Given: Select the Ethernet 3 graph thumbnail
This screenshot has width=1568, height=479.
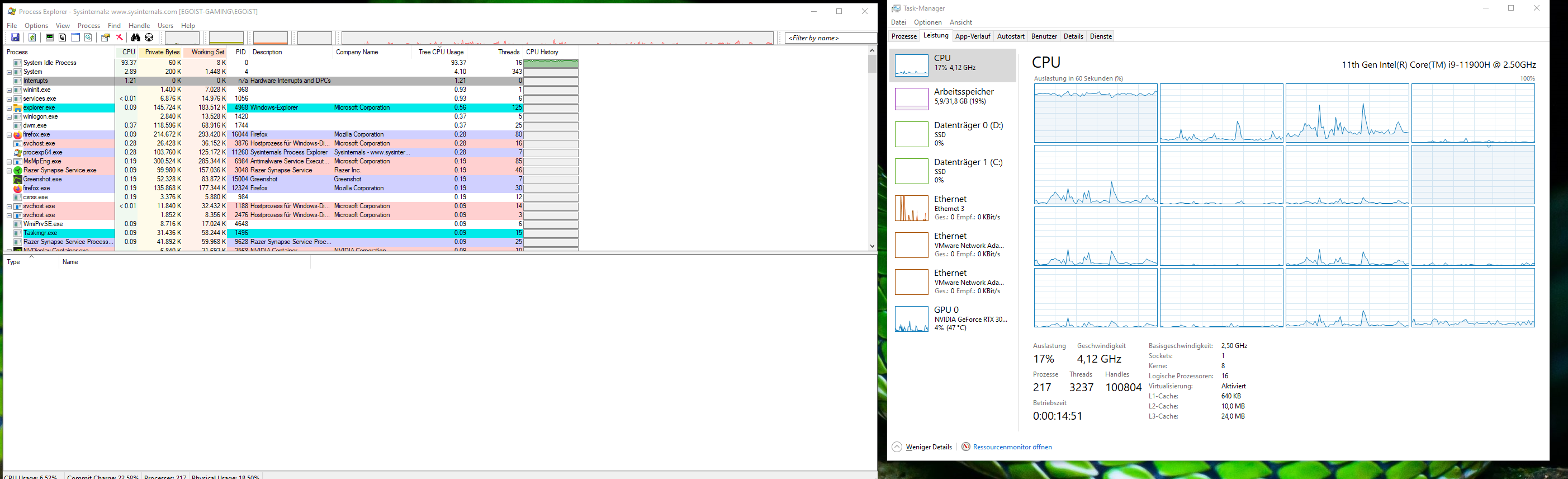Looking at the screenshot, I should click(x=911, y=208).
